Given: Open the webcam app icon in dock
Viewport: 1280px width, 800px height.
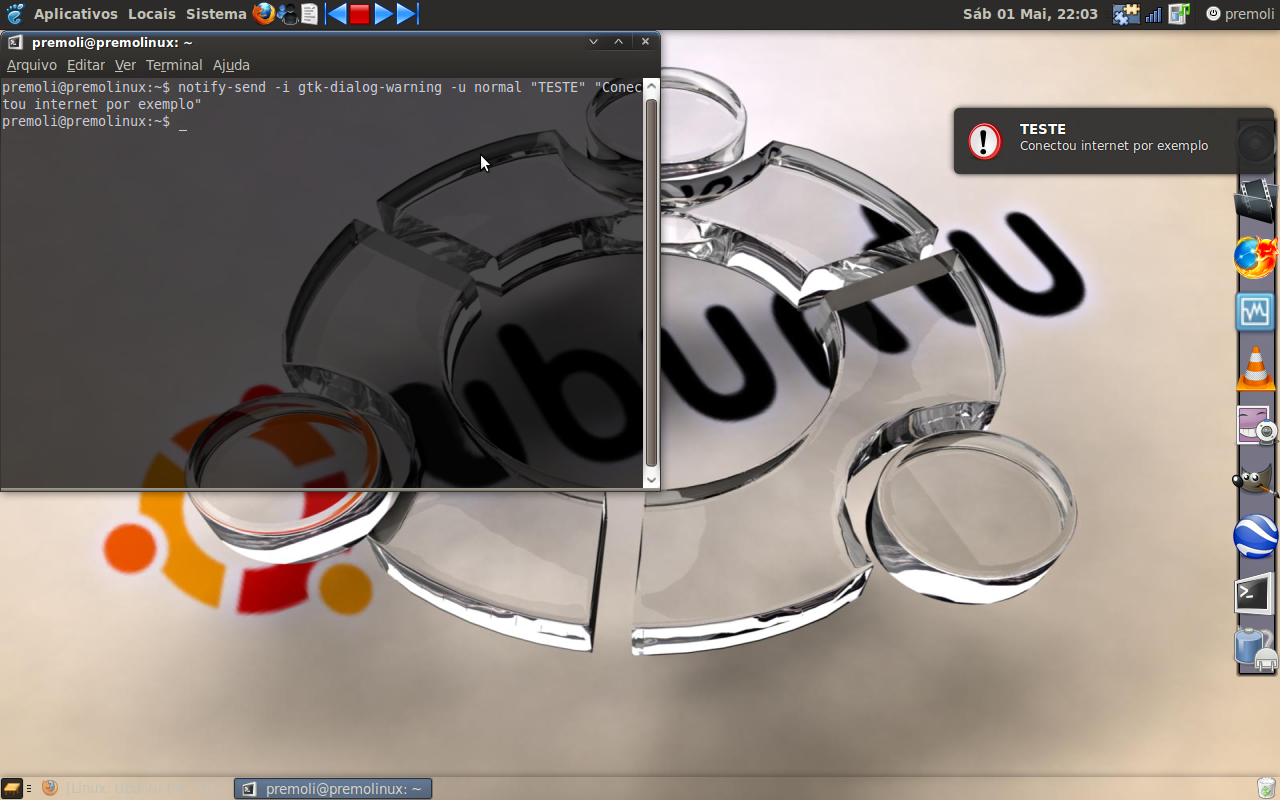Looking at the screenshot, I should coord(1257,425).
